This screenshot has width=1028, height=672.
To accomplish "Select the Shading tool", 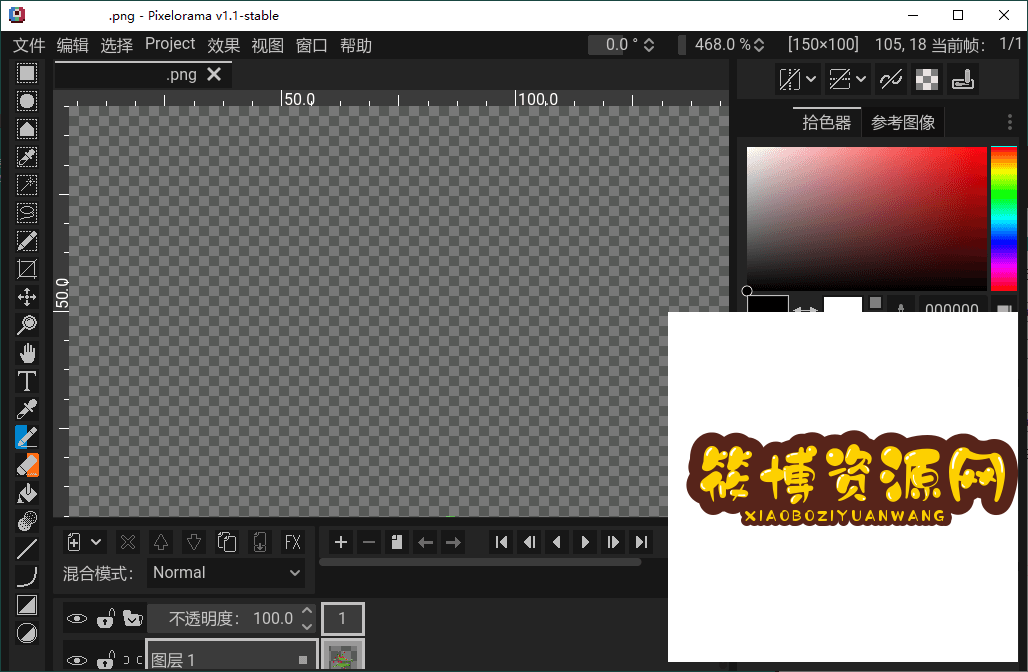I will pos(27,521).
